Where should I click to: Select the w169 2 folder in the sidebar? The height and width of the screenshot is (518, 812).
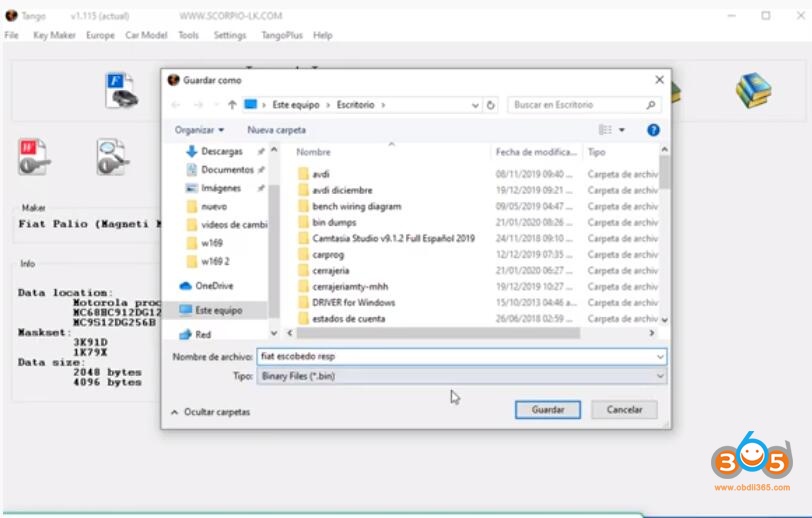coord(215,261)
